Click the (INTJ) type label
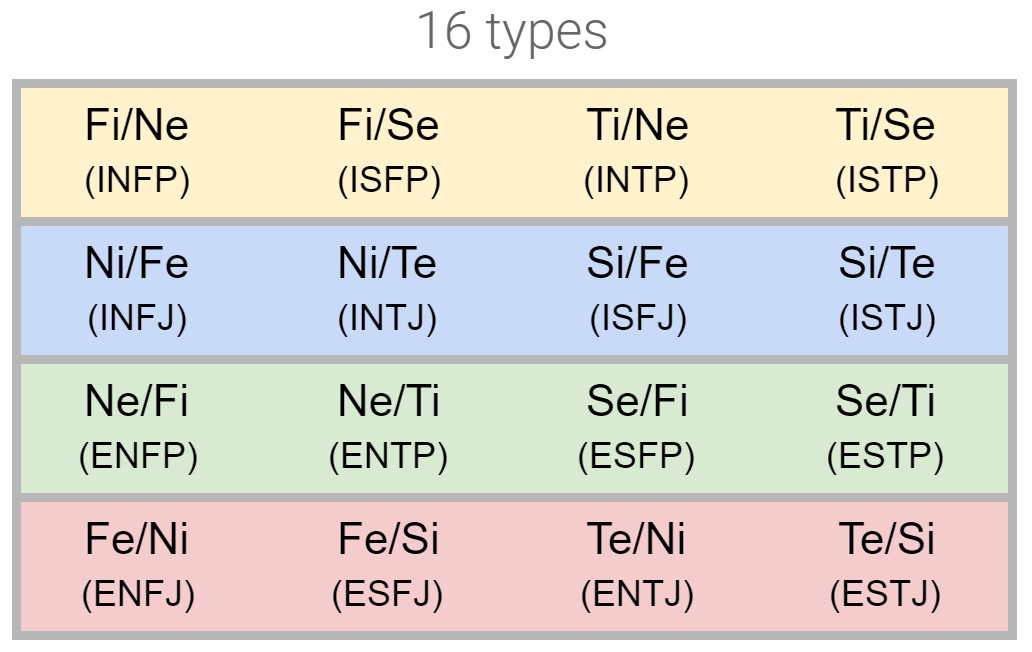1032x652 pixels. pyautogui.click(x=388, y=318)
